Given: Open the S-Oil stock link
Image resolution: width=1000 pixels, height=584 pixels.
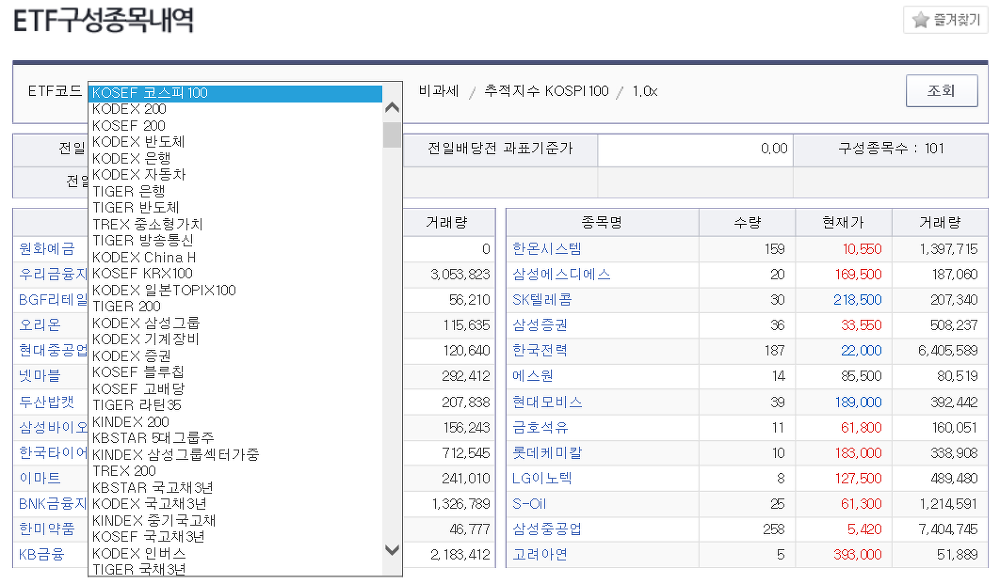Looking at the screenshot, I should point(529,504).
